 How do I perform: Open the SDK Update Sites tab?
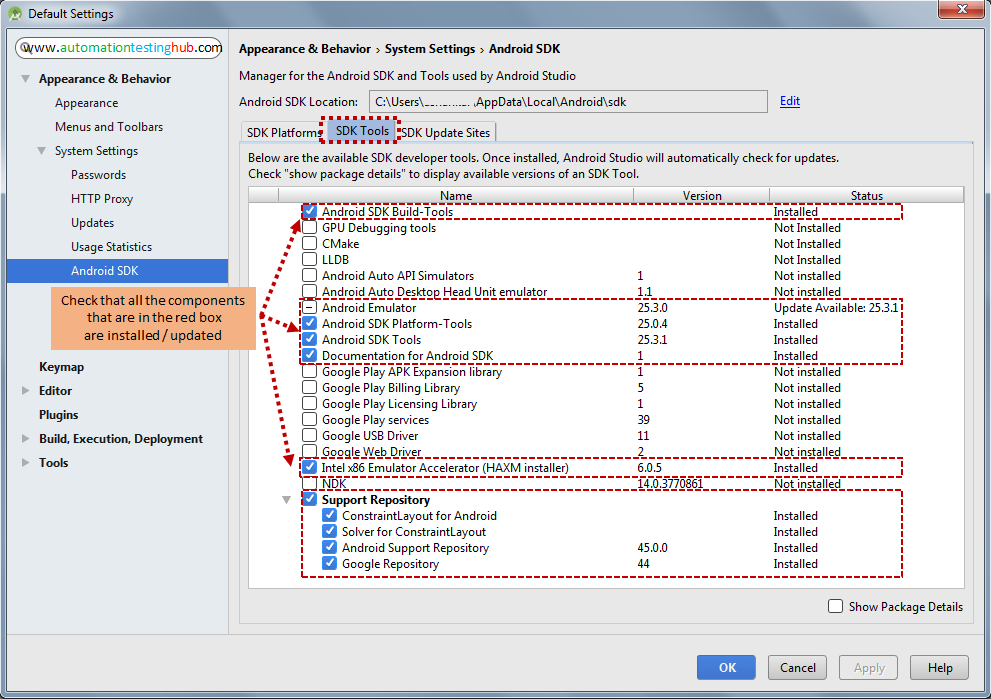point(446,133)
